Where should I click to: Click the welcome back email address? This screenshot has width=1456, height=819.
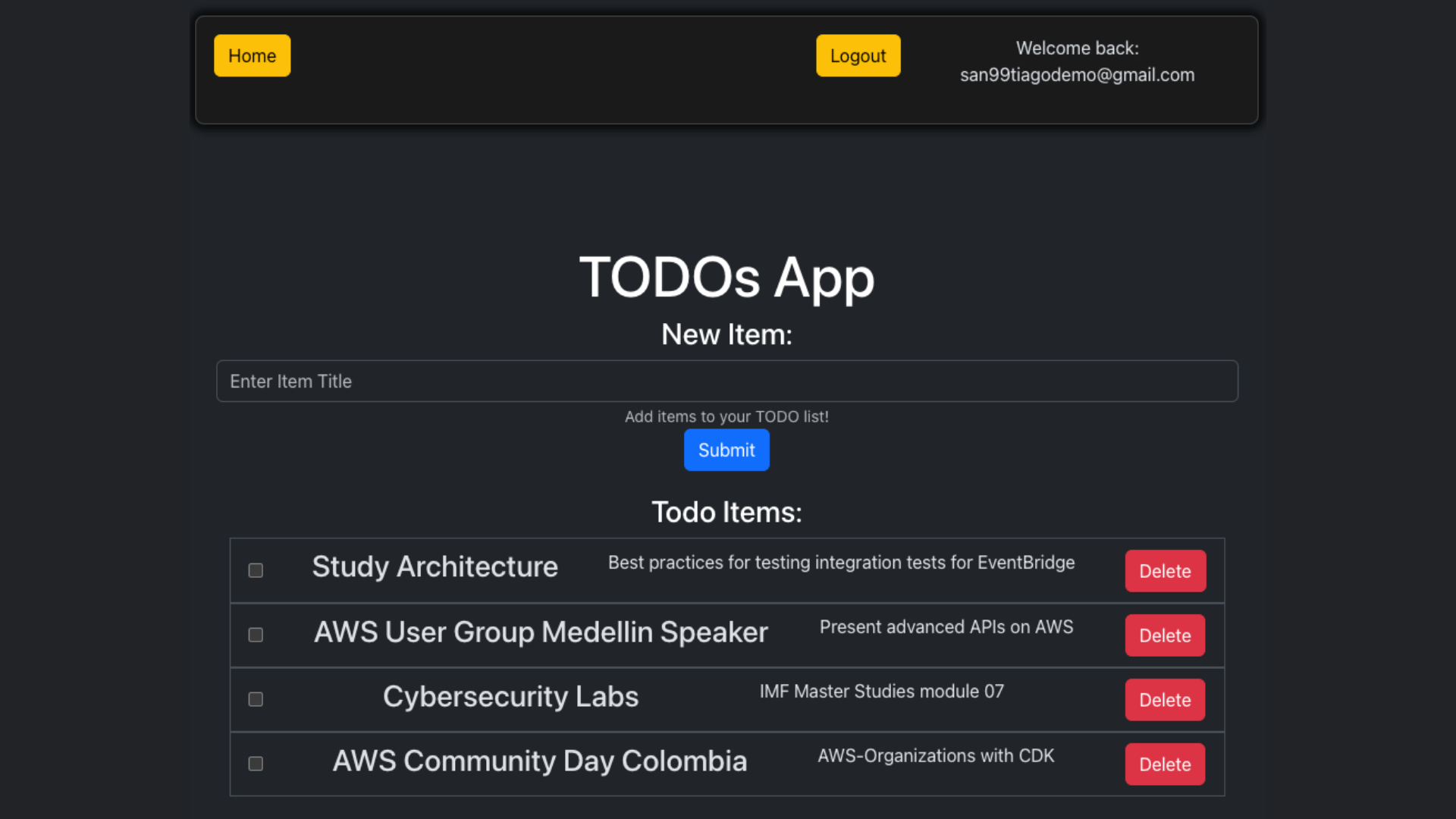coord(1077,75)
